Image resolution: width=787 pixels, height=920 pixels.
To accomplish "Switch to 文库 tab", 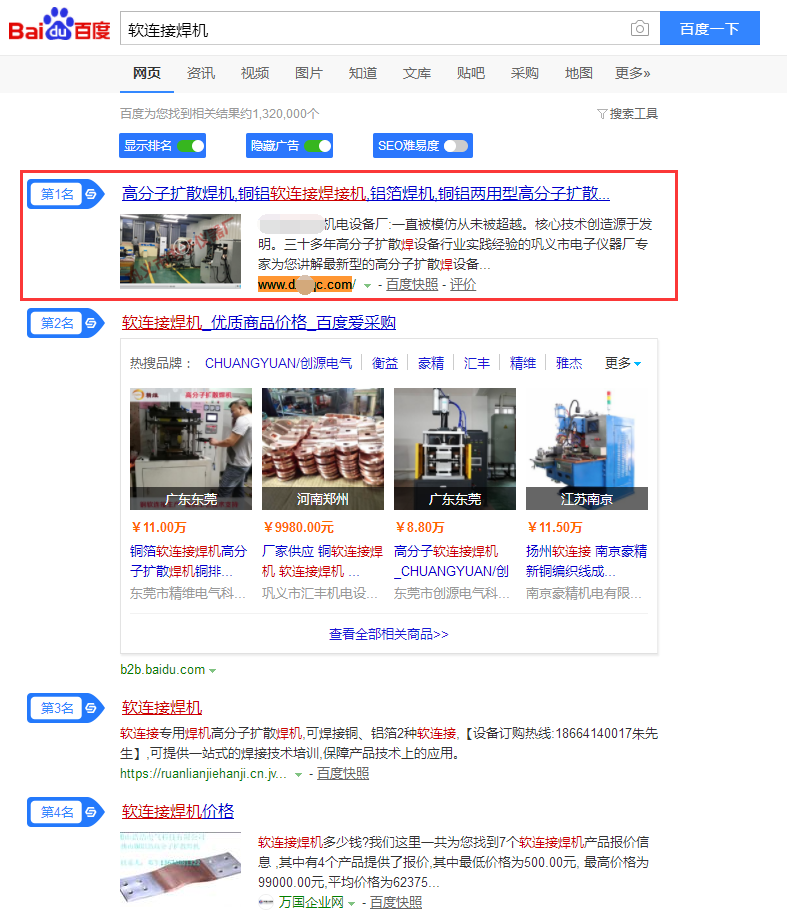I will pos(417,73).
